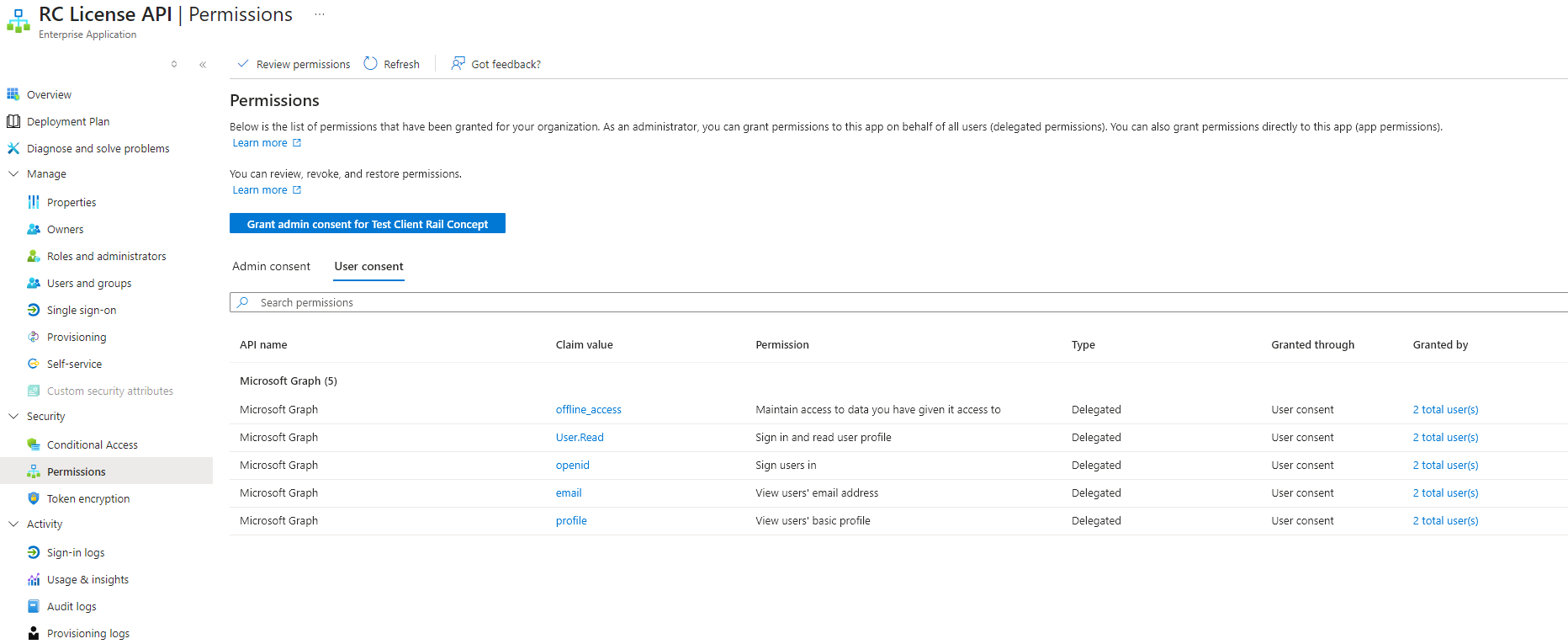Screen dimensions: 1568x644
Task: Click Diagnose and solve problems wrench icon
Action: click(x=13, y=148)
